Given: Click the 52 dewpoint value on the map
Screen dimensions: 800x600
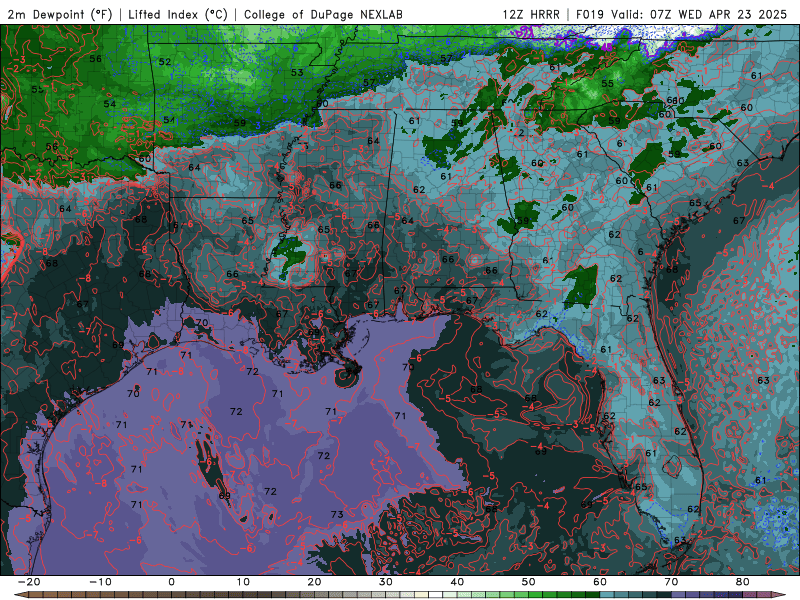Looking at the screenshot, I should pos(165,62).
